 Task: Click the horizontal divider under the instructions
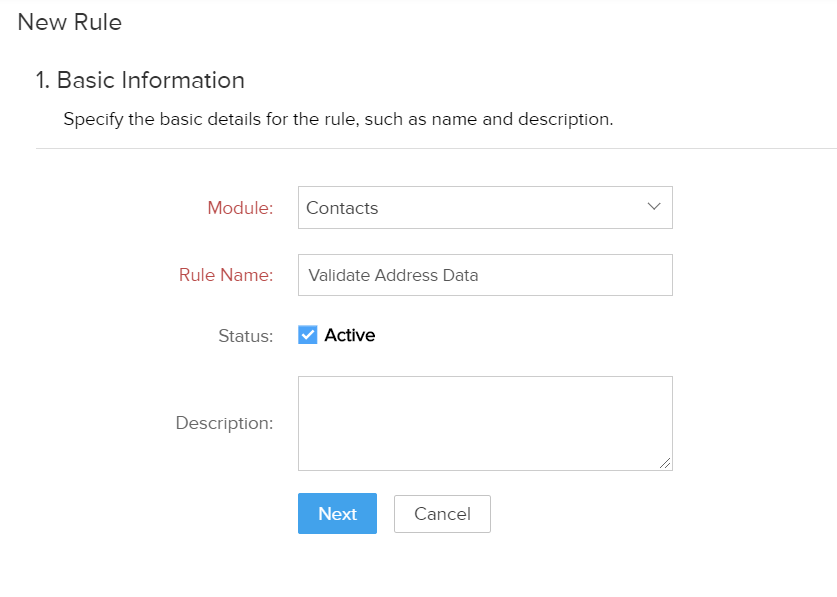point(436,148)
